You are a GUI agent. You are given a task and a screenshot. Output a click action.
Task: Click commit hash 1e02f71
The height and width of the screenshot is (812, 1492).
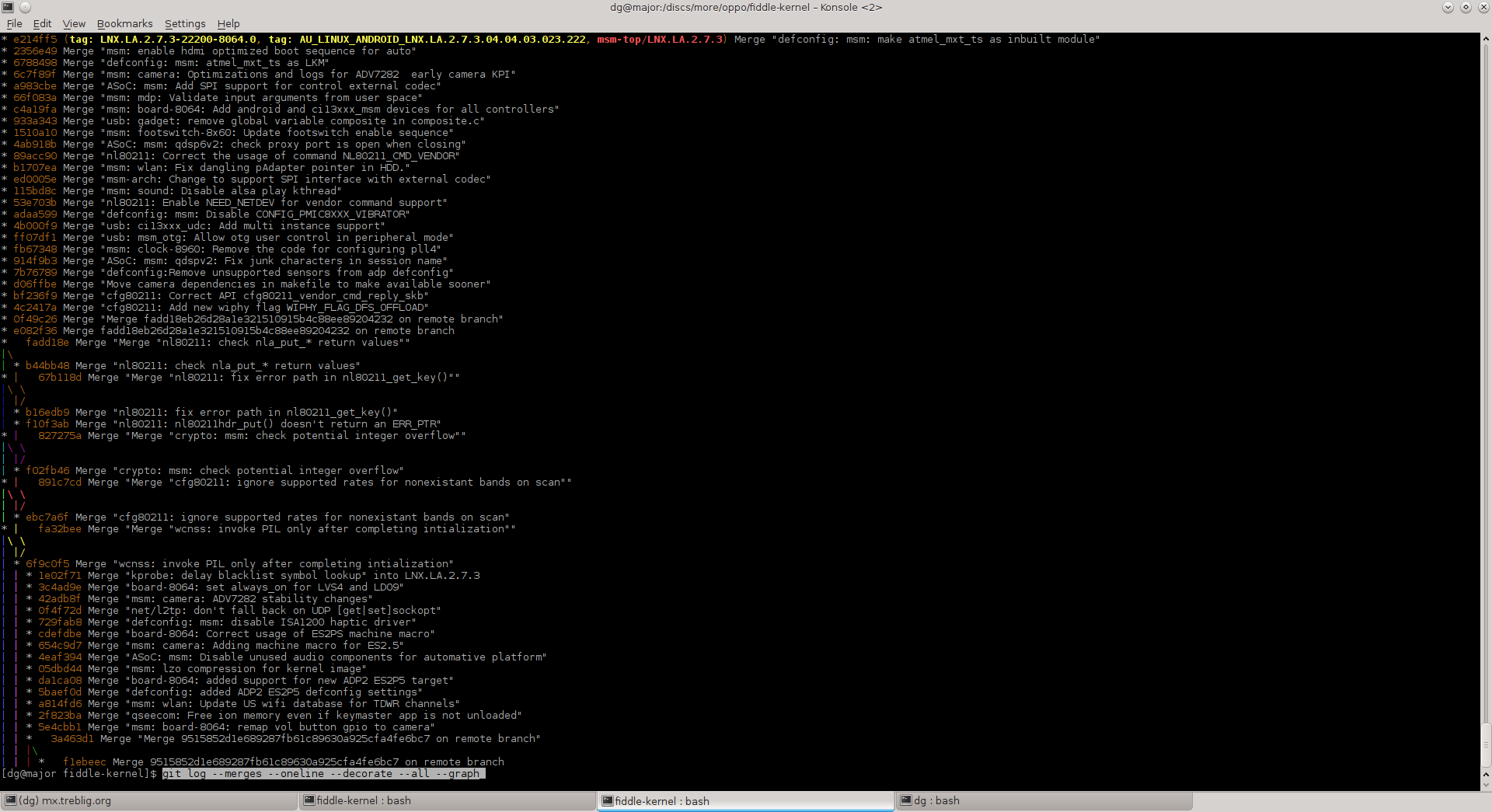point(60,575)
